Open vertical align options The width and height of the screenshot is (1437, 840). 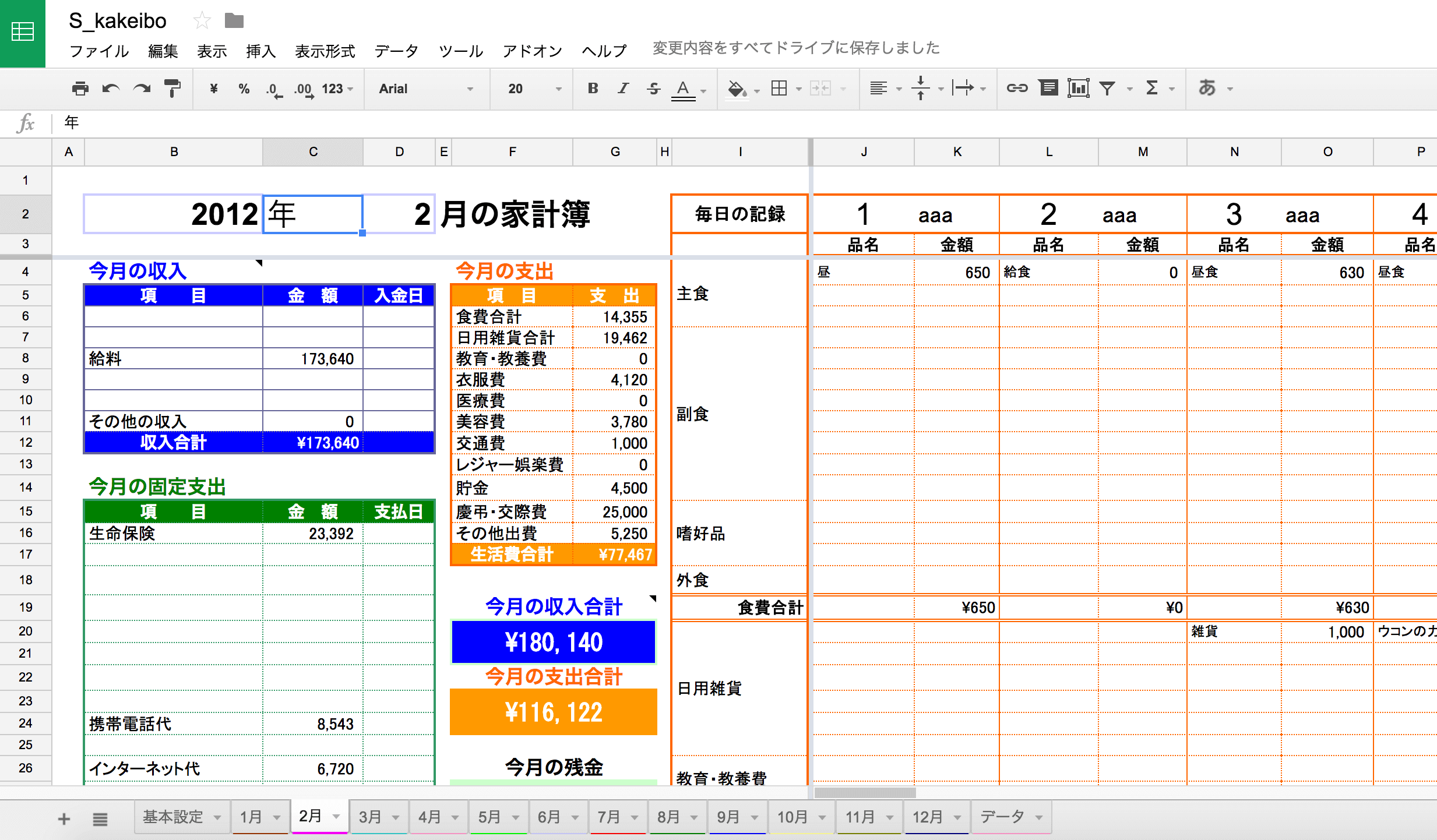pyautogui.click(x=928, y=89)
